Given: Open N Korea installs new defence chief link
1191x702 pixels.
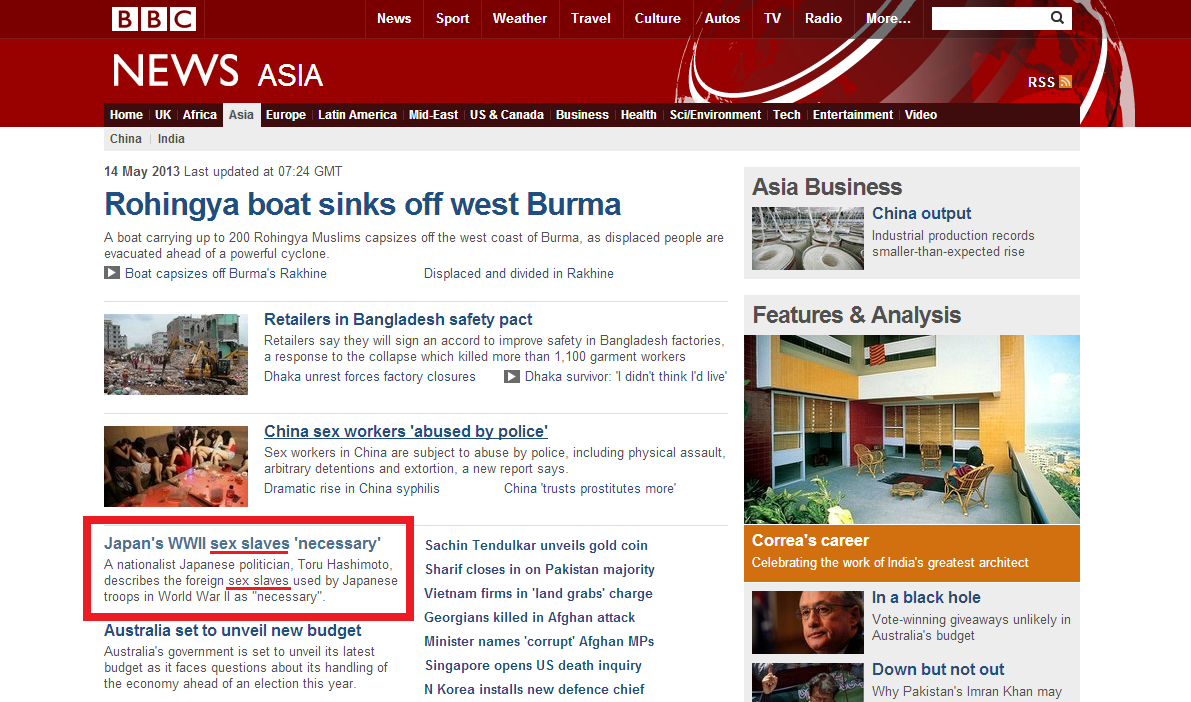Looking at the screenshot, I should pos(534,690).
